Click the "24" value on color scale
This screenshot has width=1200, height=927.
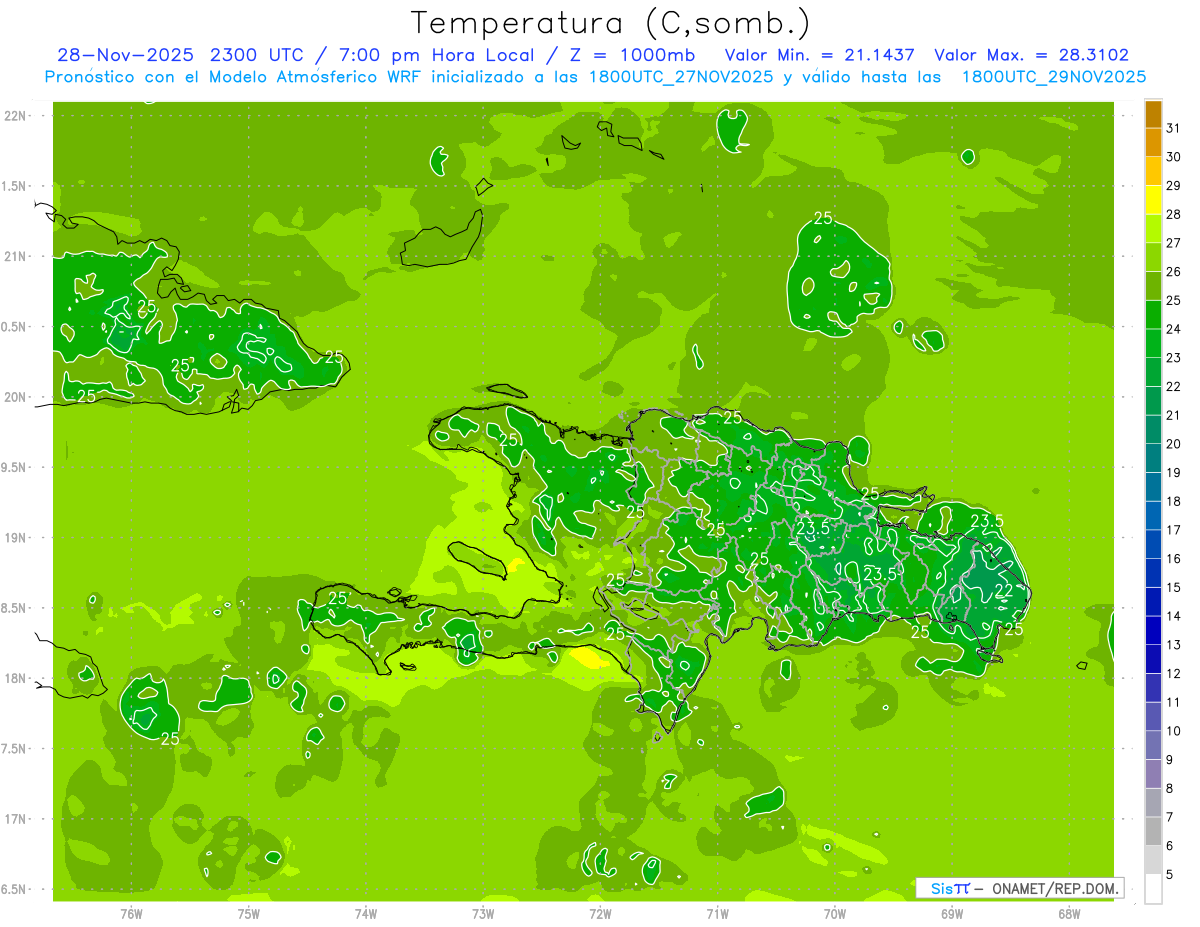(1174, 329)
